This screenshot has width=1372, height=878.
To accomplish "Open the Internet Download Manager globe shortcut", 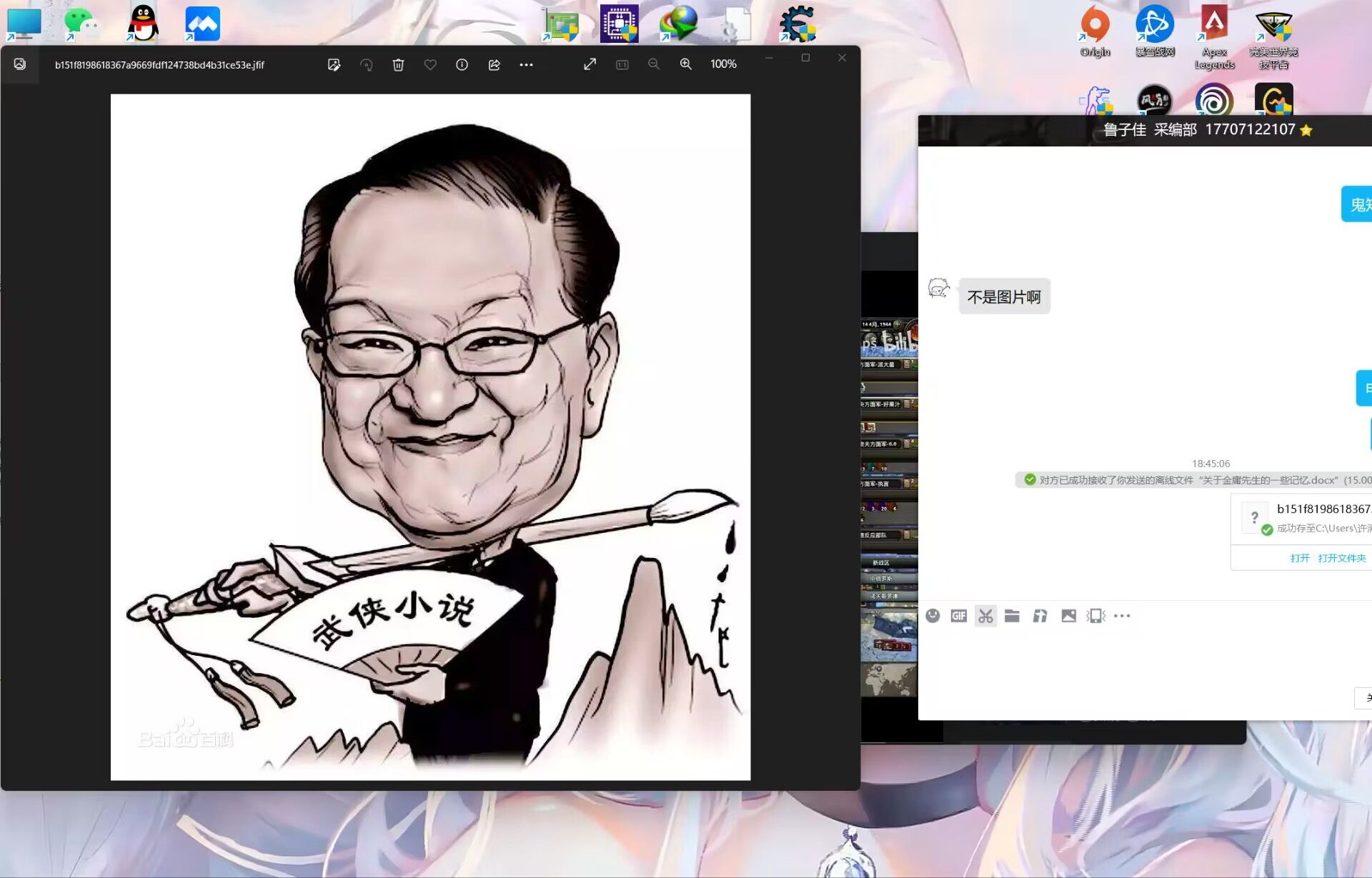I will coord(679,24).
